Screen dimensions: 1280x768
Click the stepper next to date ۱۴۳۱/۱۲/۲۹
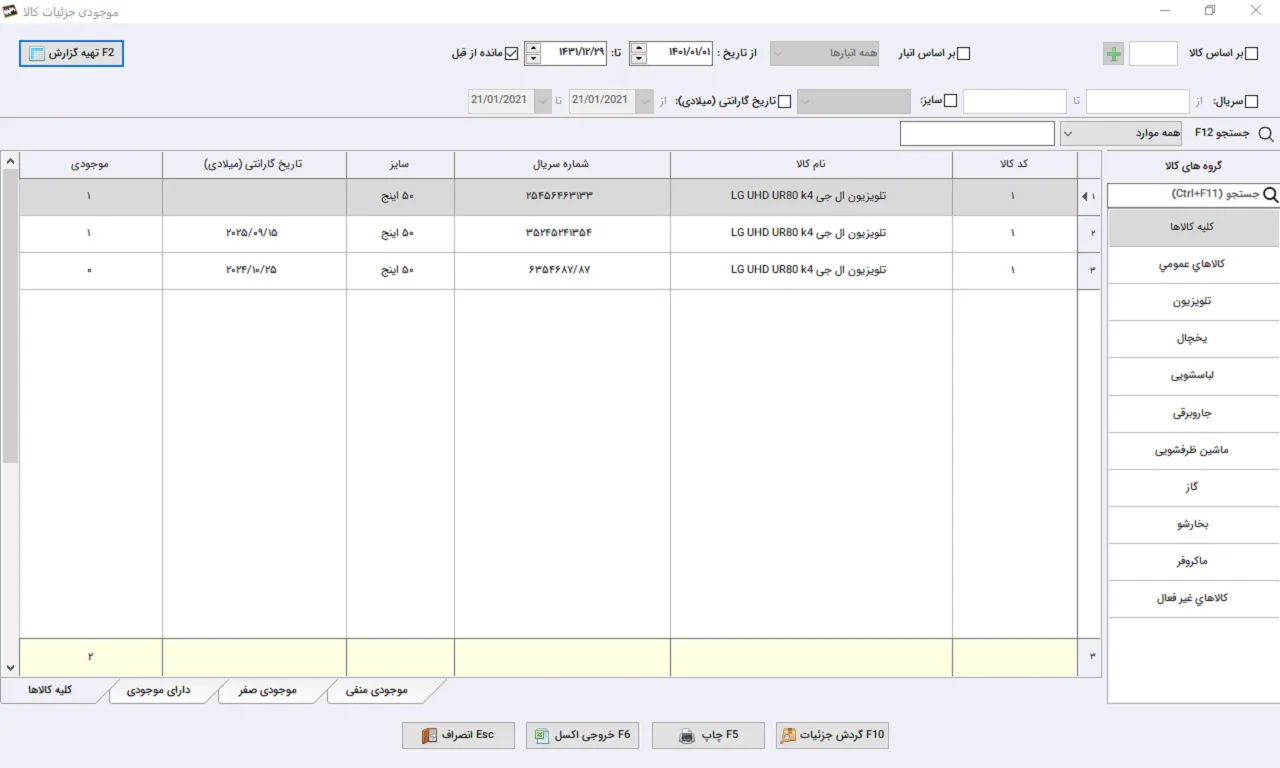click(x=533, y=54)
